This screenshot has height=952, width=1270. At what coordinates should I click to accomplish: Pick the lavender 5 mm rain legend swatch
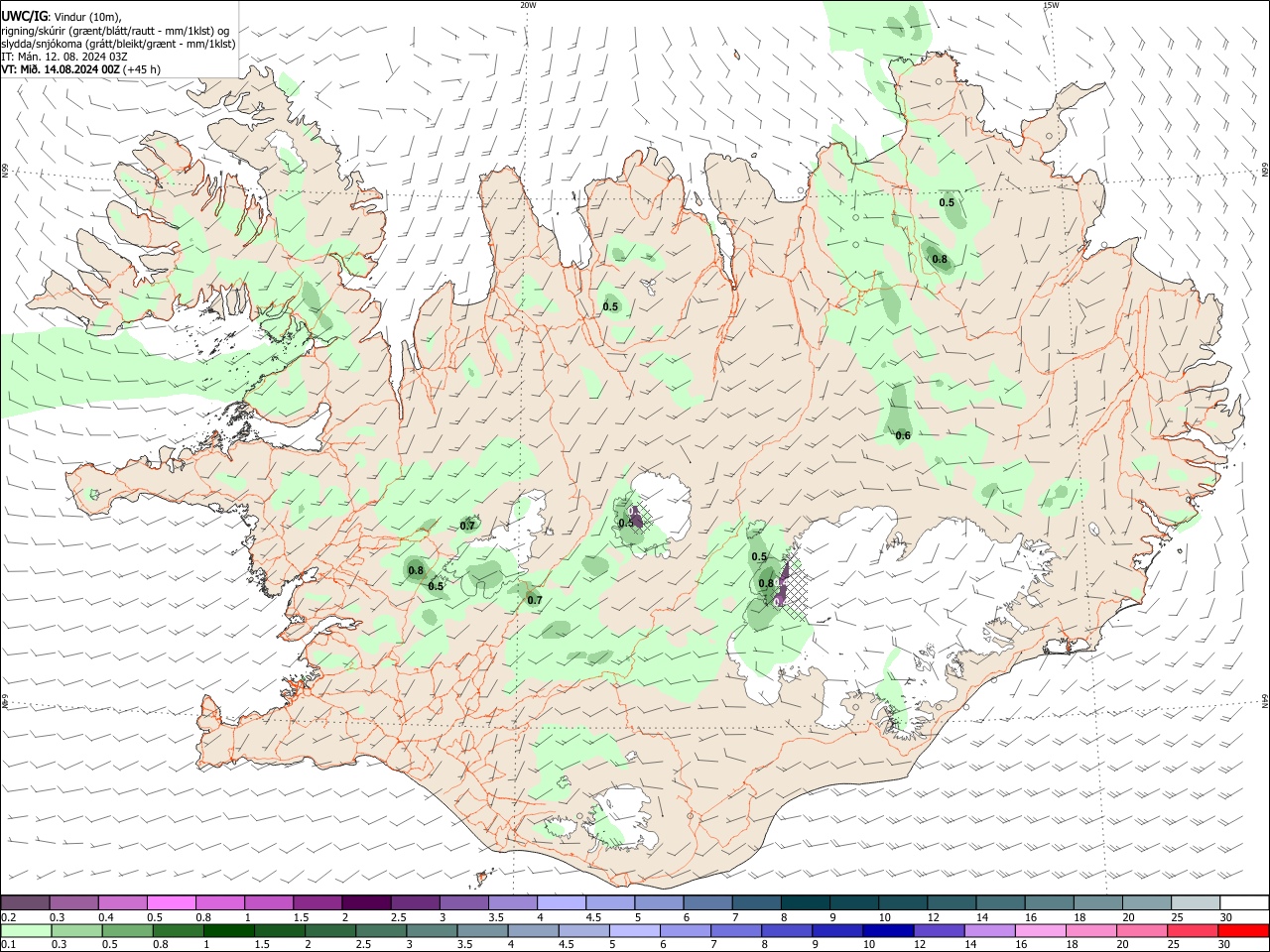tap(636, 930)
